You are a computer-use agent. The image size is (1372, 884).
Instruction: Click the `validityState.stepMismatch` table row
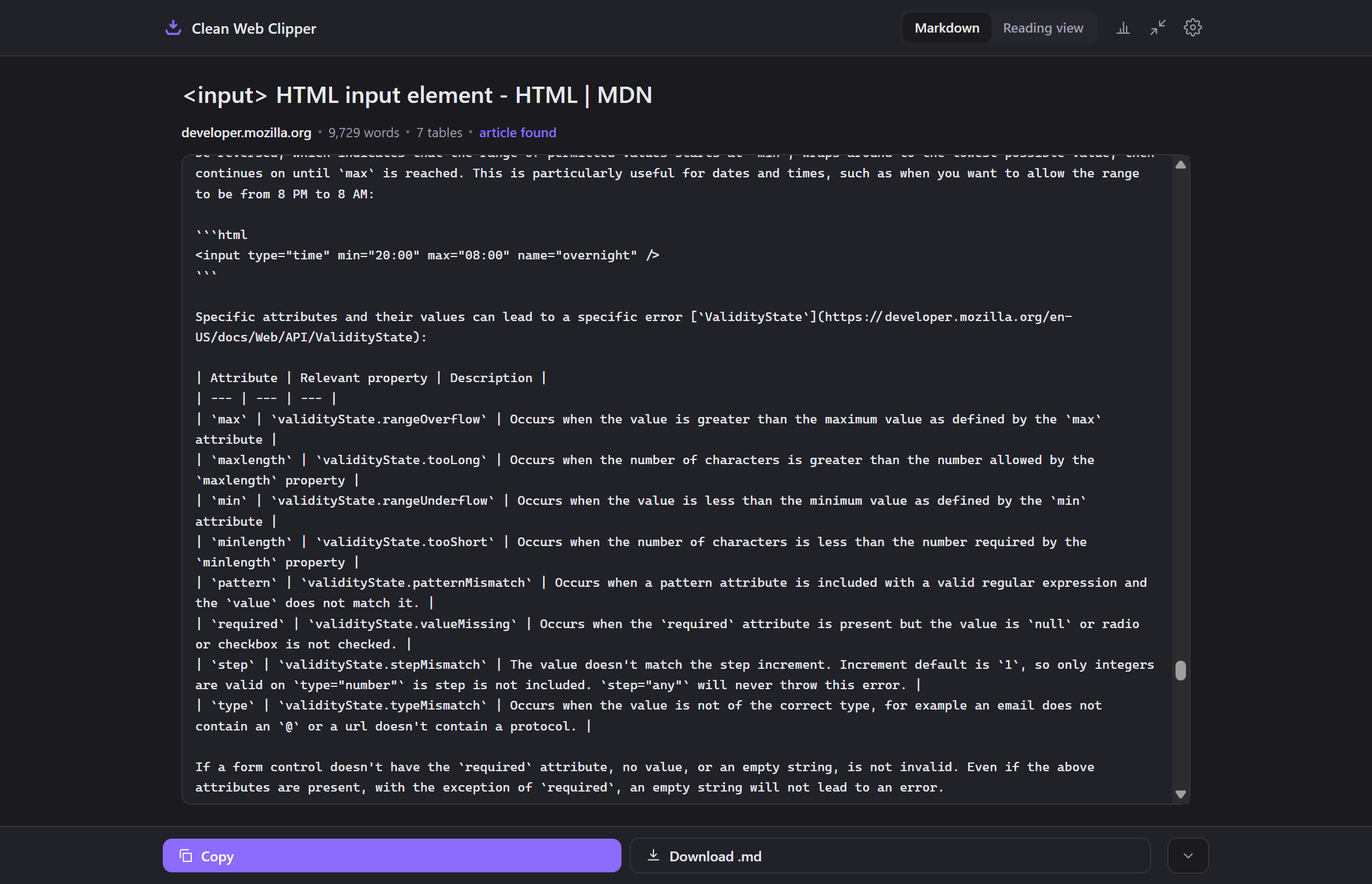pos(674,675)
